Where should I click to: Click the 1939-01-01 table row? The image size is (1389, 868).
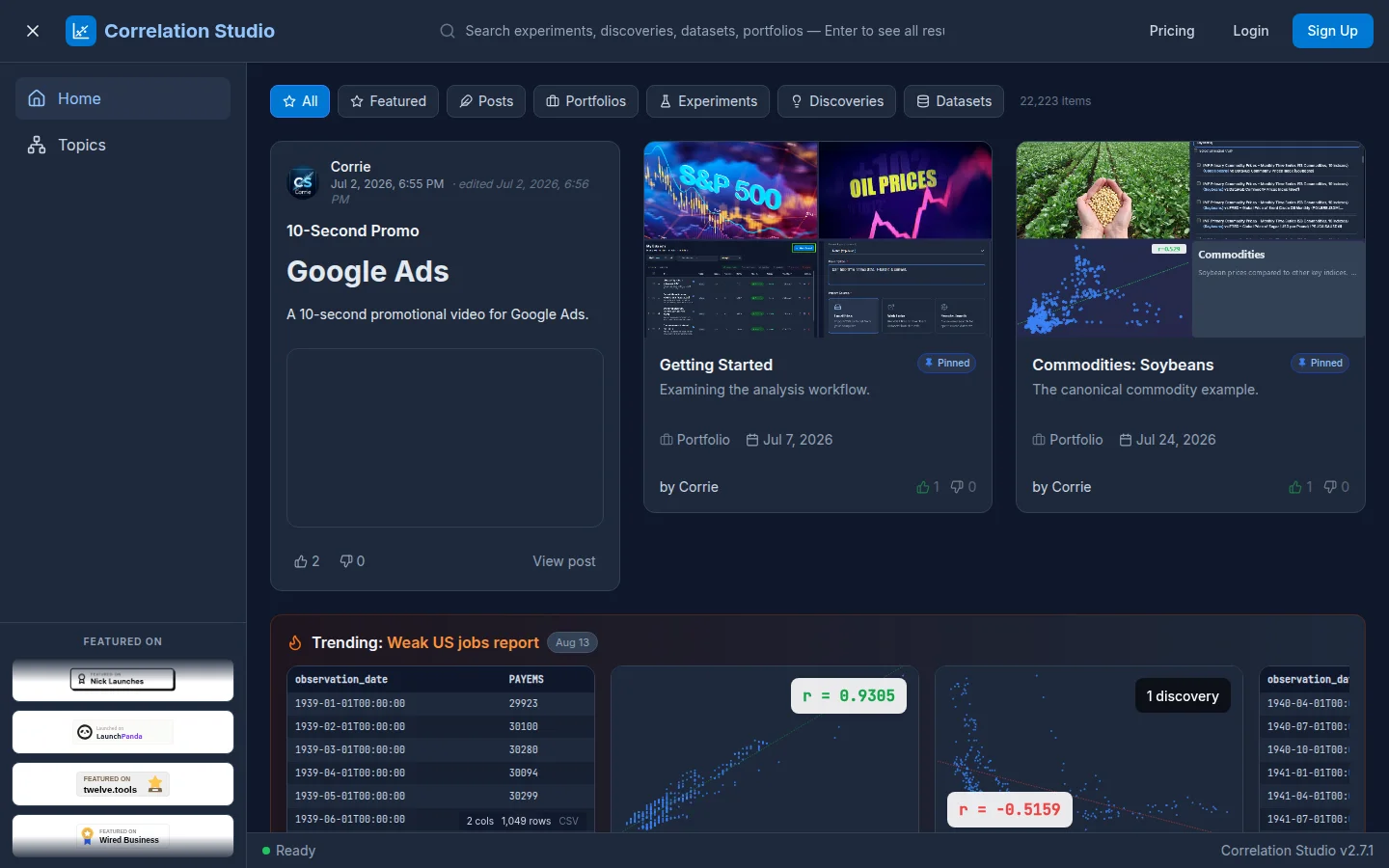(x=441, y=703)
